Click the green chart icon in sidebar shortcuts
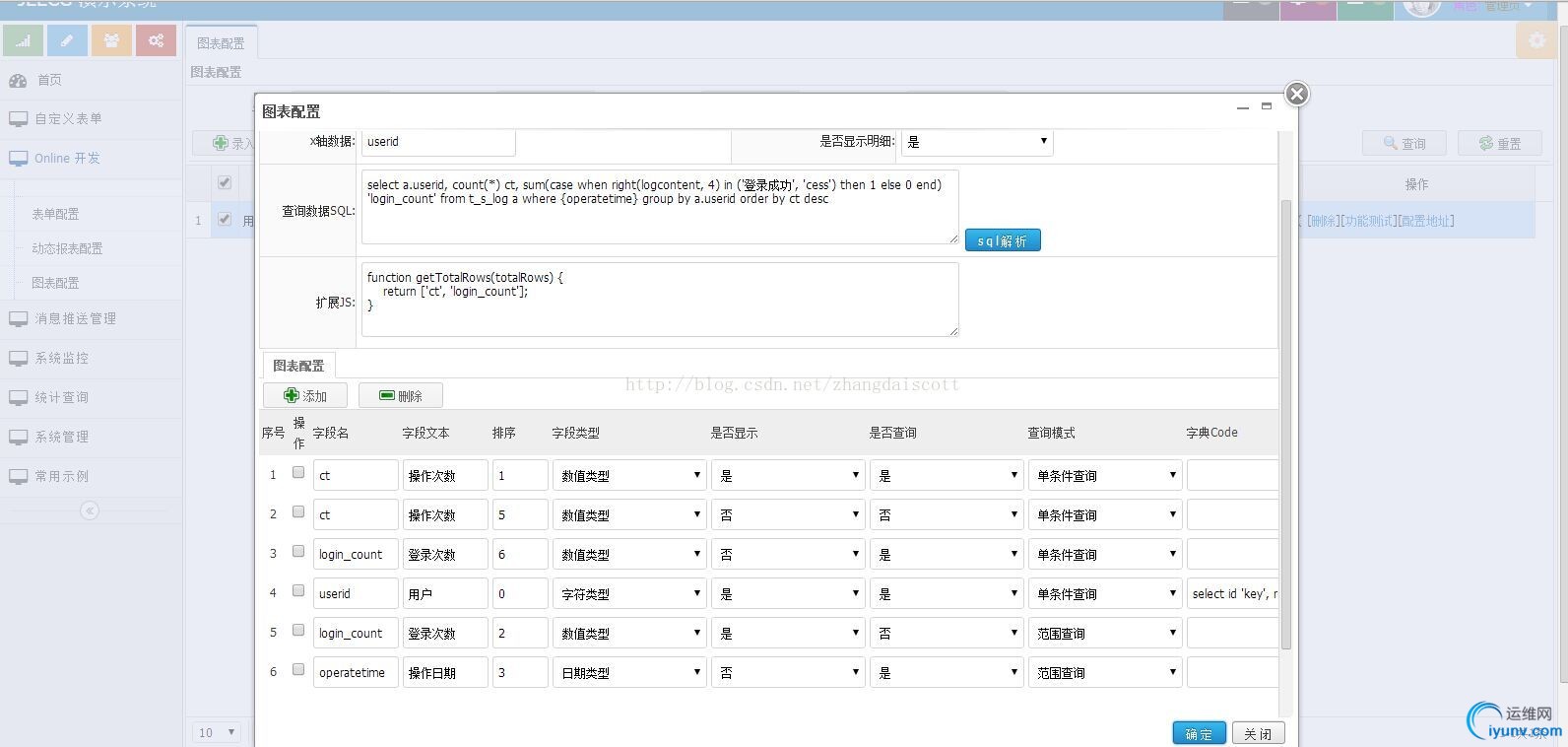The image size is (1568, 747). pos(23,40)
